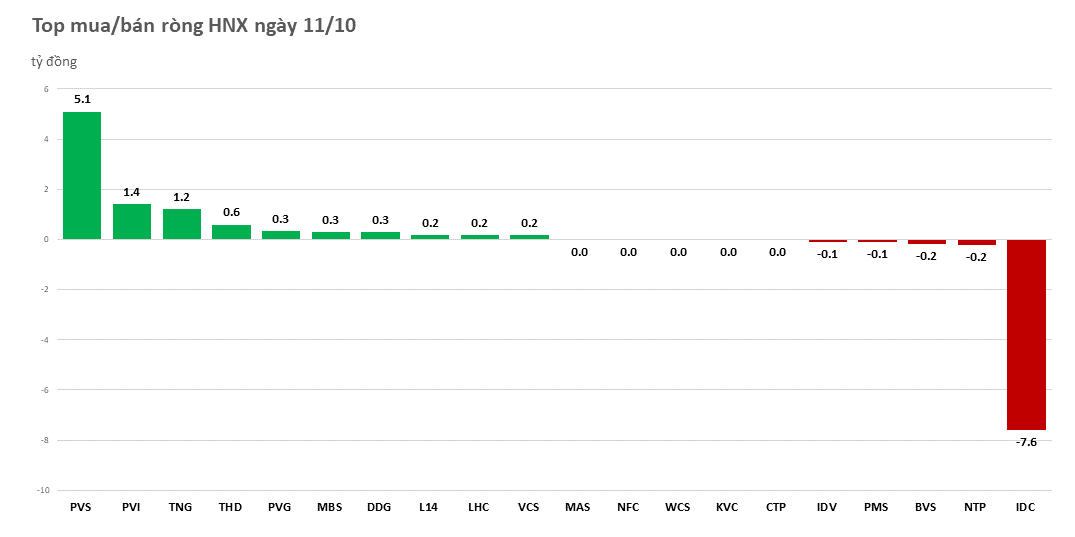Screen dimensions: 1075x537
Task: Select the BVS red bar
Action: pyautogui.click(x=926, y=242)
